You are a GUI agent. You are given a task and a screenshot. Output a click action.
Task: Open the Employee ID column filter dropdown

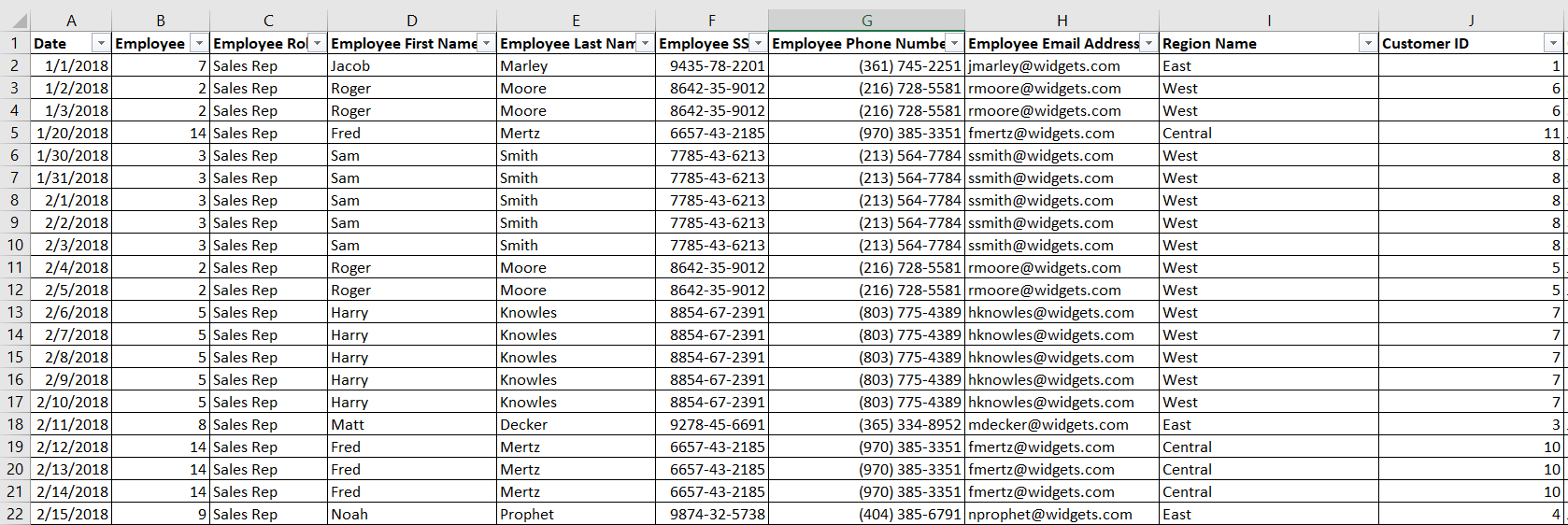coord(199,44)
